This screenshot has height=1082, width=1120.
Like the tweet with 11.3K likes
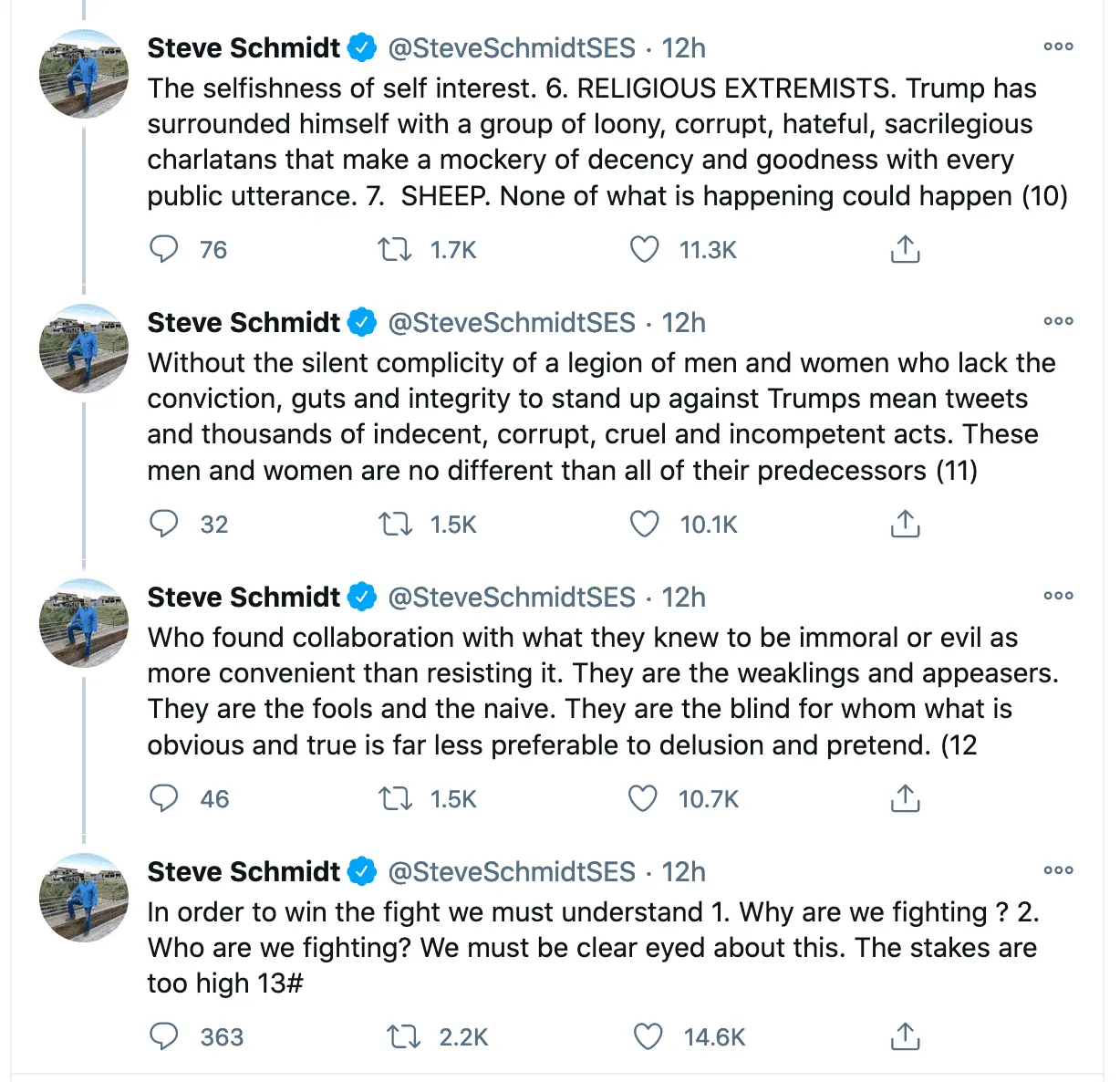[x=644, y=249]
